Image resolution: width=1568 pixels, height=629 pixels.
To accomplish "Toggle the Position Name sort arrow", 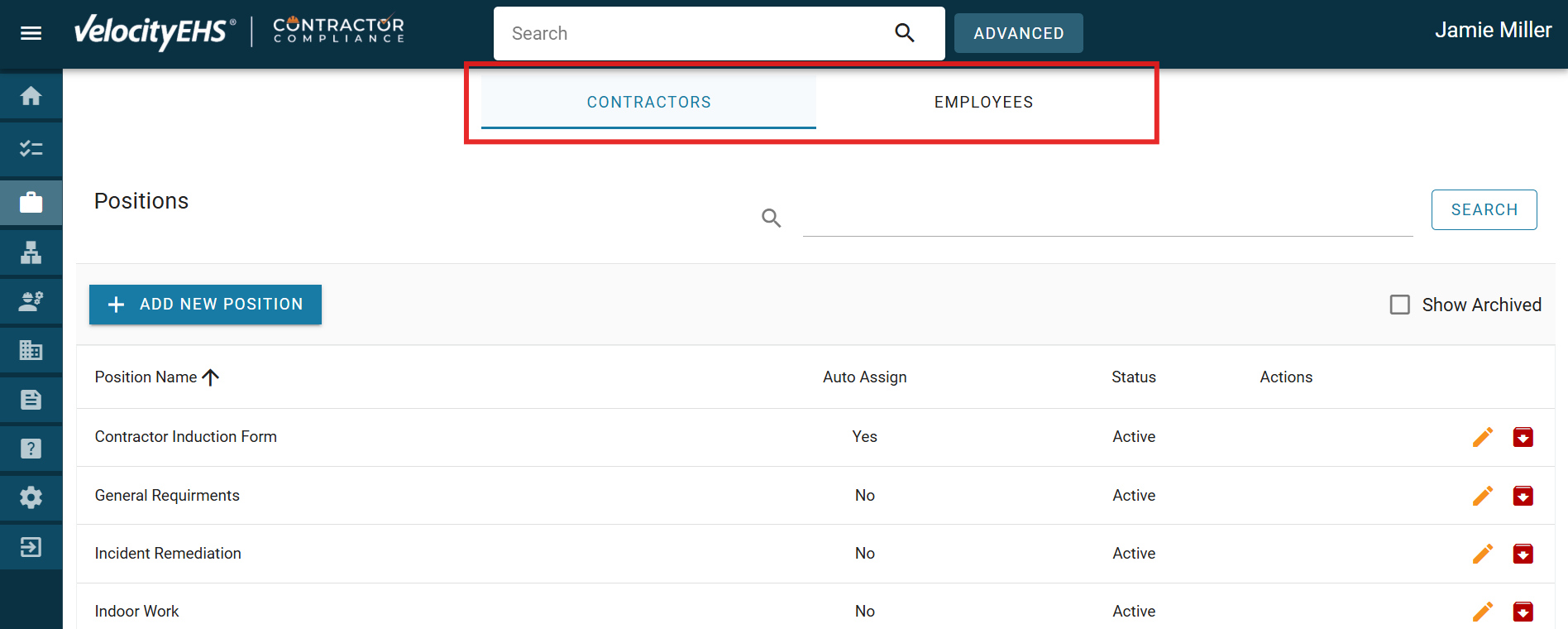I will tap(212, 377).
